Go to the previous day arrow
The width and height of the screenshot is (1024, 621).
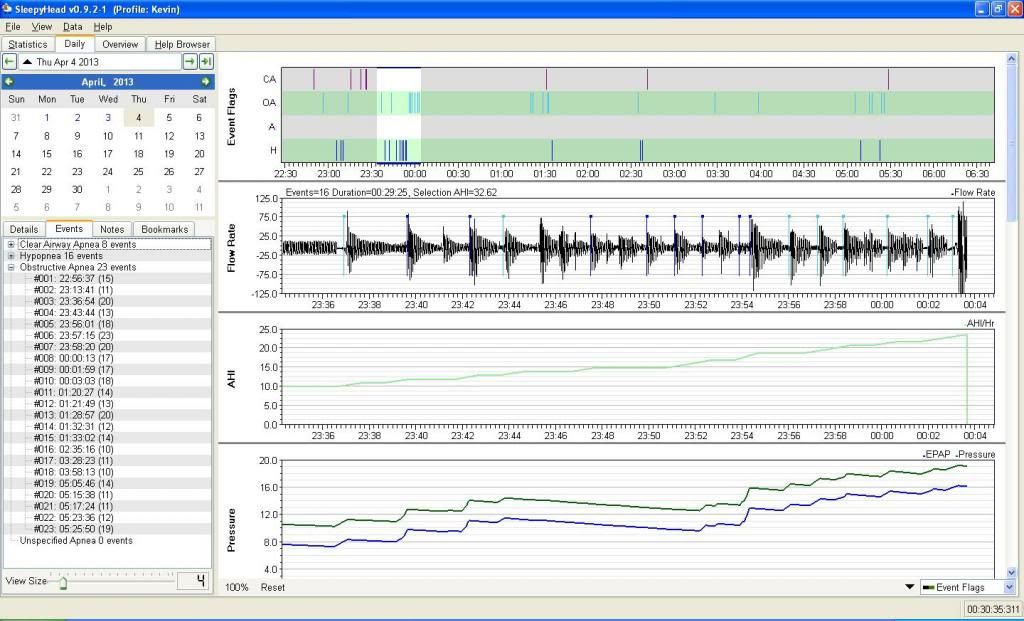[x=9, y=61]
